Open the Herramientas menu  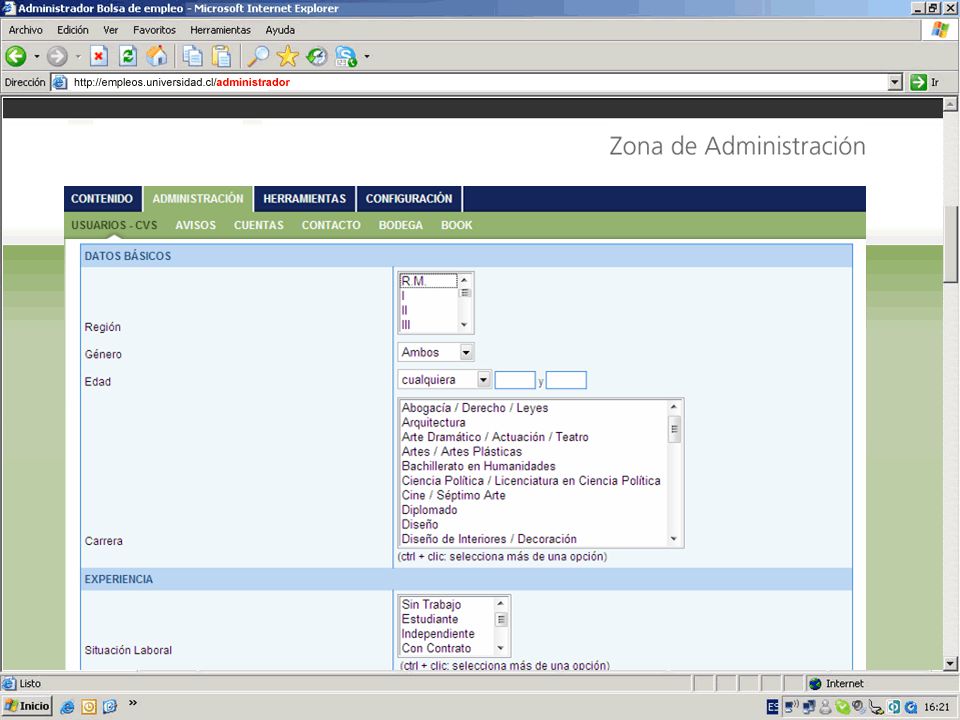220,30
